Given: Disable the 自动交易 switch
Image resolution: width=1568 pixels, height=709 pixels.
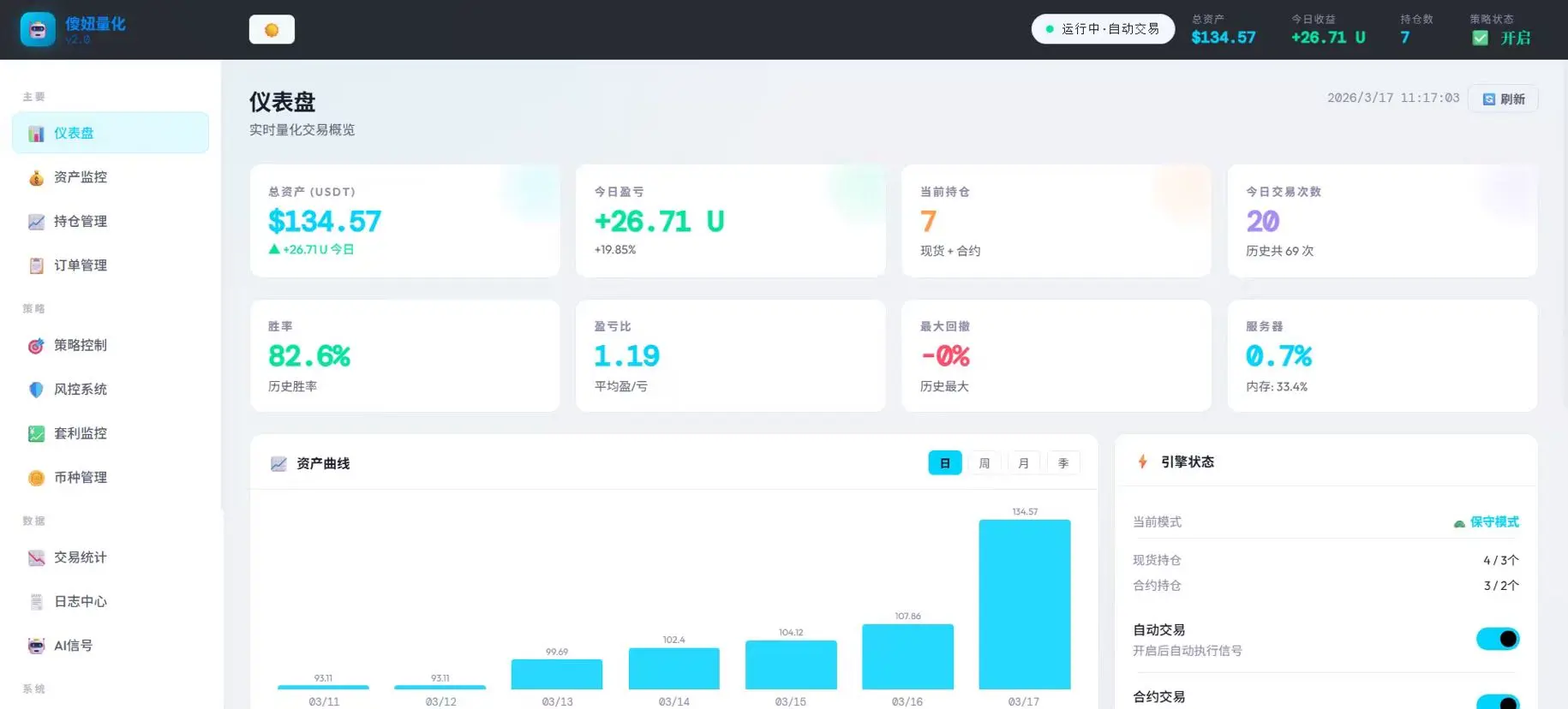Looking at the screenshot, I should pyautogui.click(x=1498, y=639).
